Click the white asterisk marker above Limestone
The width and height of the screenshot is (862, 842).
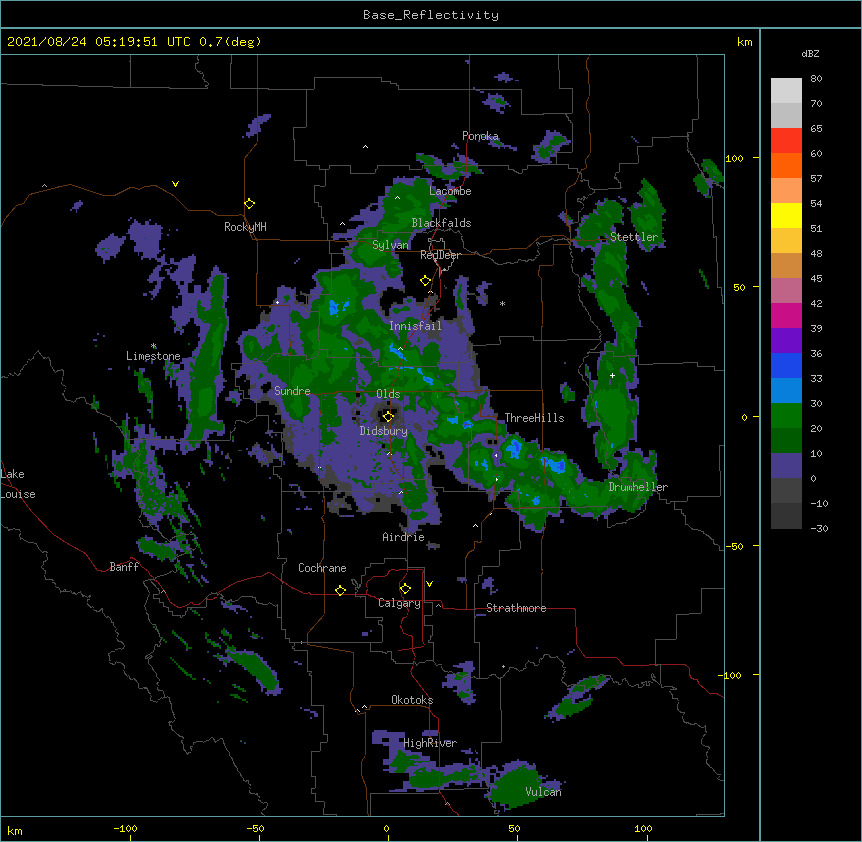pos(154,346)
